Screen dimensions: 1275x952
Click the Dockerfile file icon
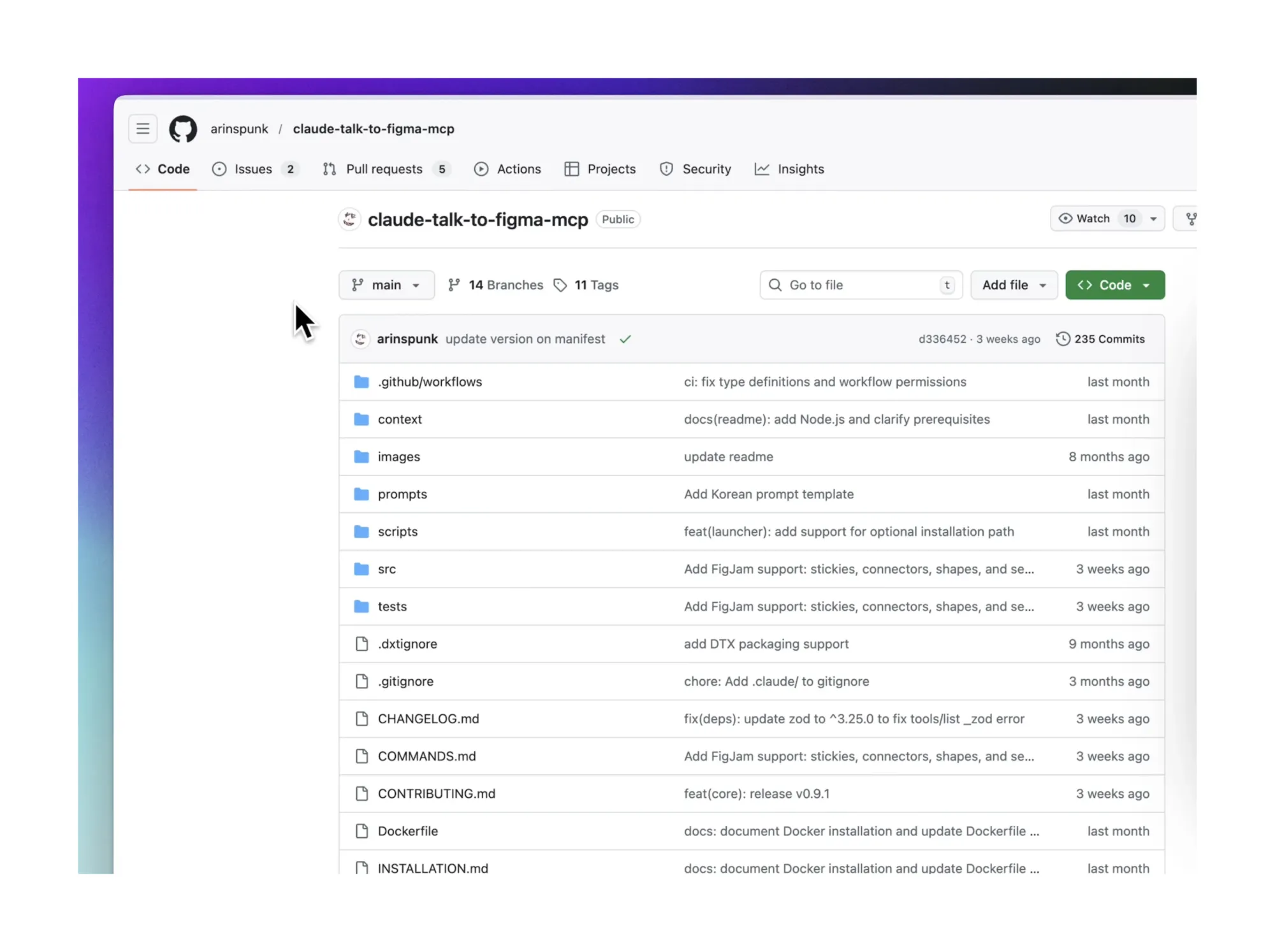click(x=361, y=831)
